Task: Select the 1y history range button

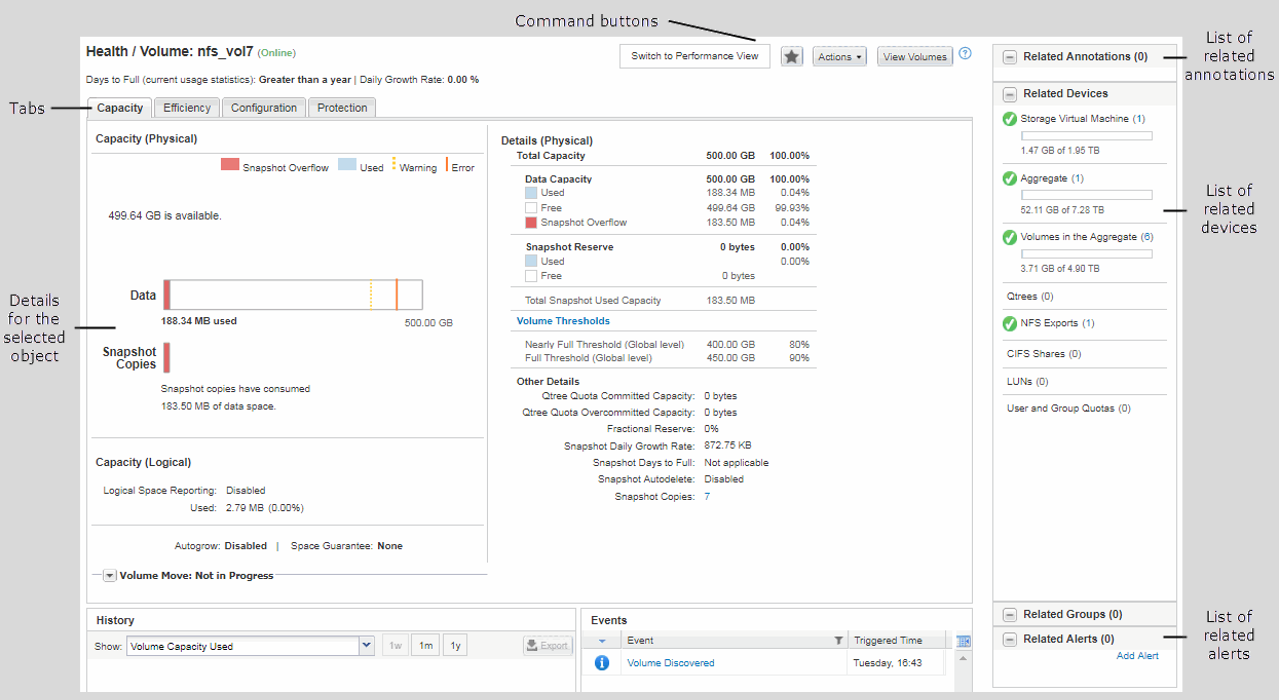Action: click(455, 646)
